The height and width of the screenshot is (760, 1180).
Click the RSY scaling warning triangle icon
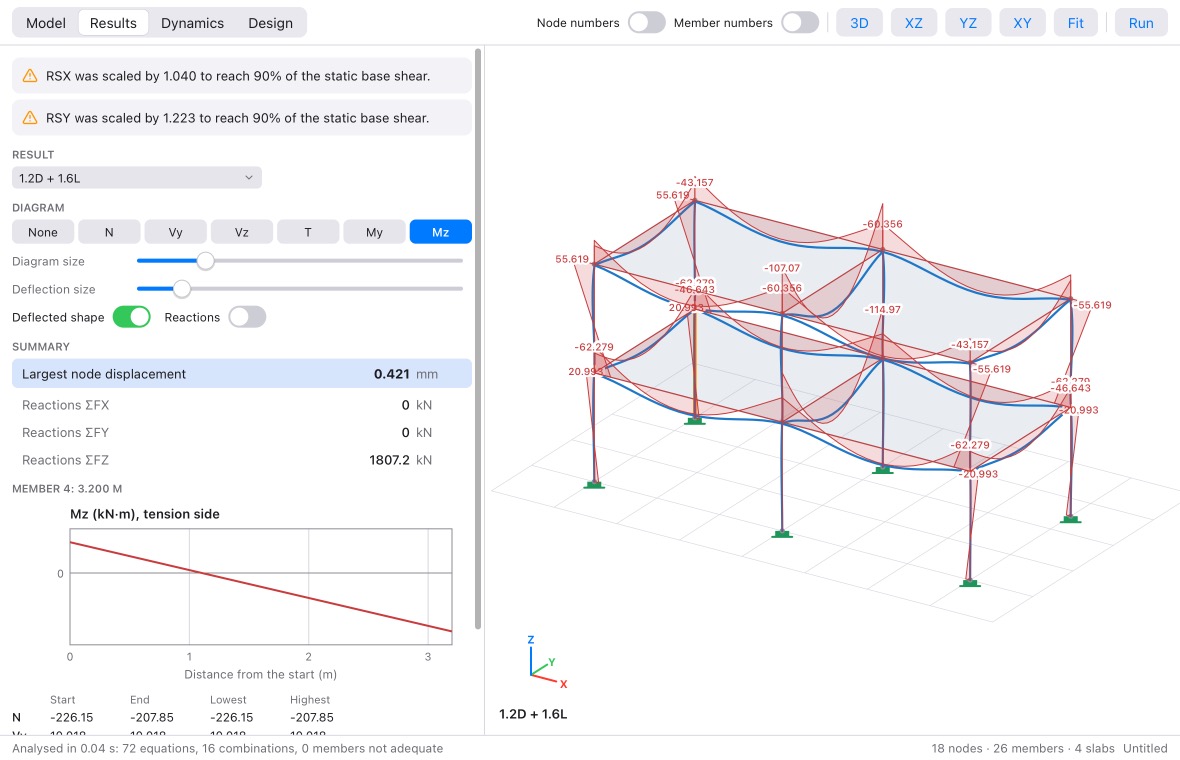tap(29, 118)
